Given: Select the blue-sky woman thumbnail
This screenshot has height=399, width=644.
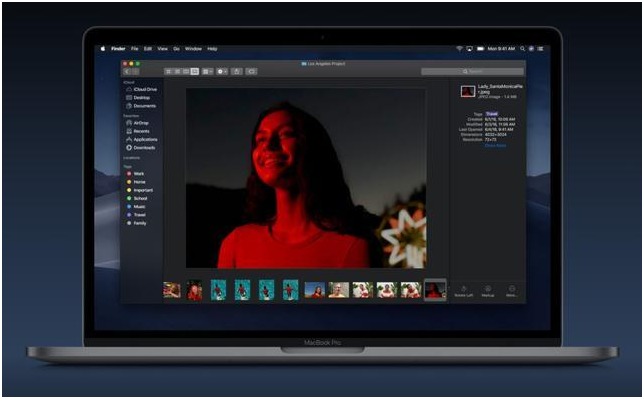Looking at the screenshot, I should (x=315, y=290).
